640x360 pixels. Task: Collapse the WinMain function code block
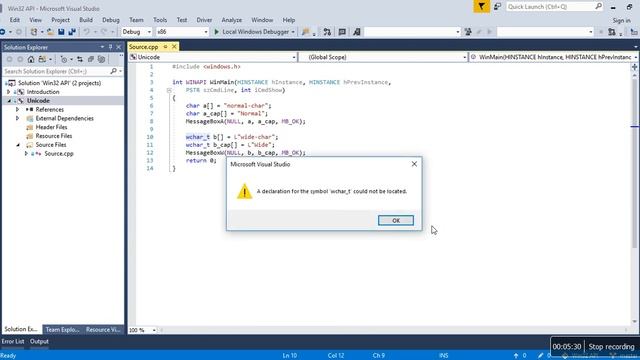(x=169, y=90)
